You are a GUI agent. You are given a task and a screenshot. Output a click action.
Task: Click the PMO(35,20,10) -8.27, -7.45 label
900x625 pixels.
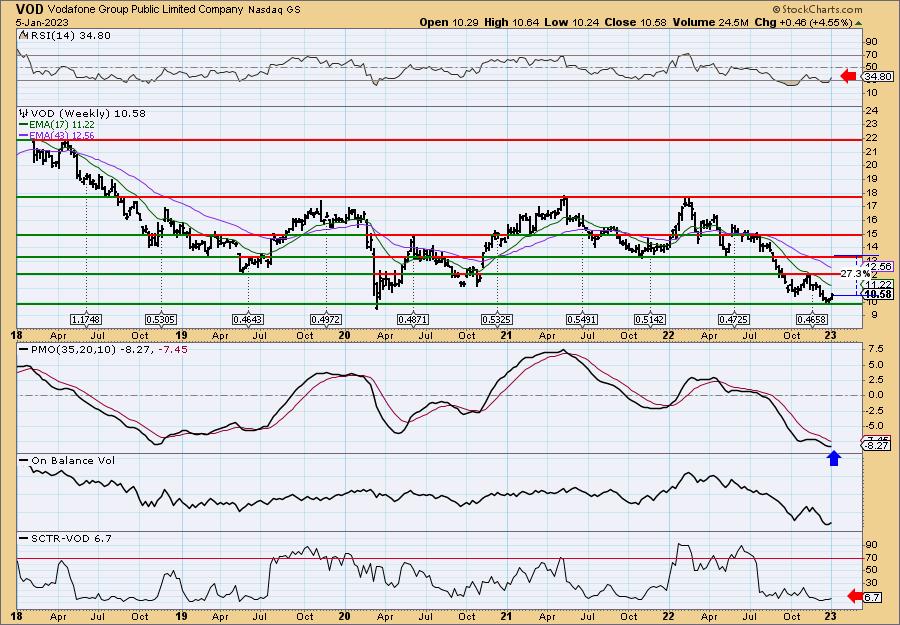[x=108, y=350]
